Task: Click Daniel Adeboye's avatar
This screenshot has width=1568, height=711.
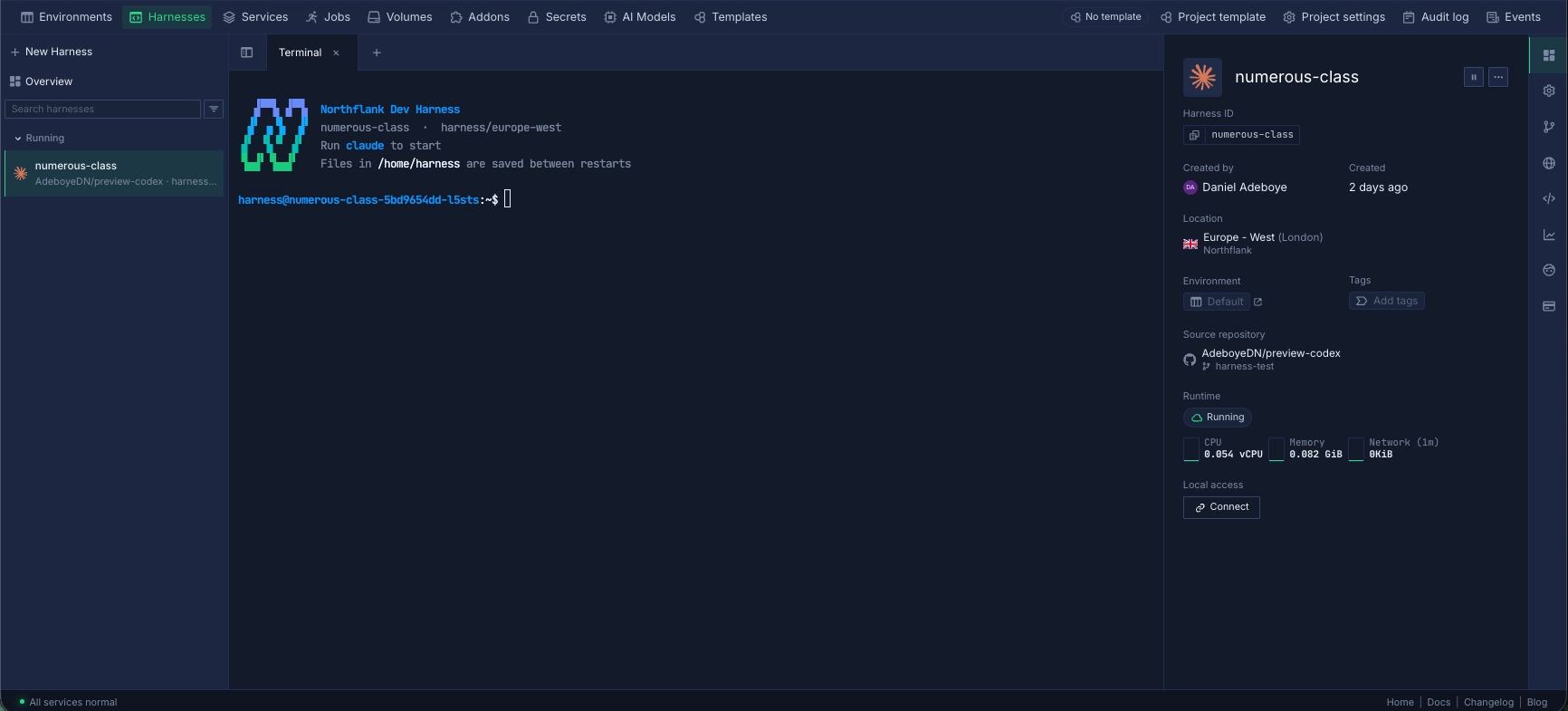Action: (1190, 187)
